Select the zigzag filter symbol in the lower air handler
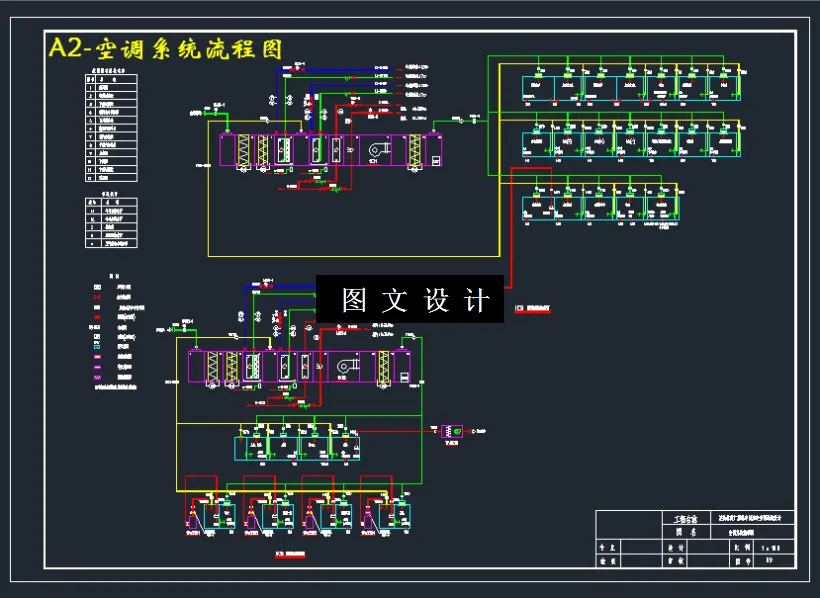 tap(213, 365)
